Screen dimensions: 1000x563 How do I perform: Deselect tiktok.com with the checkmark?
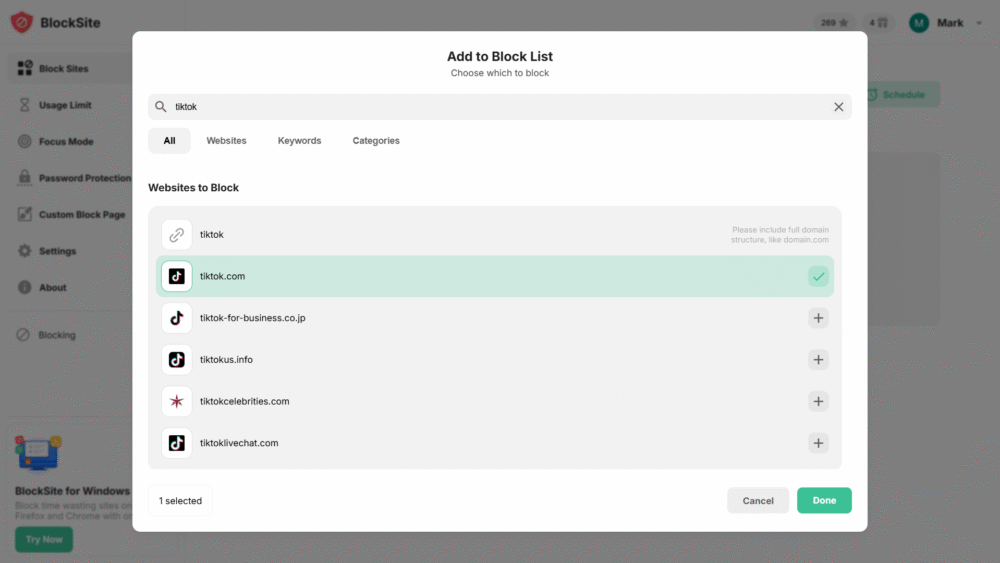point(818,277)
